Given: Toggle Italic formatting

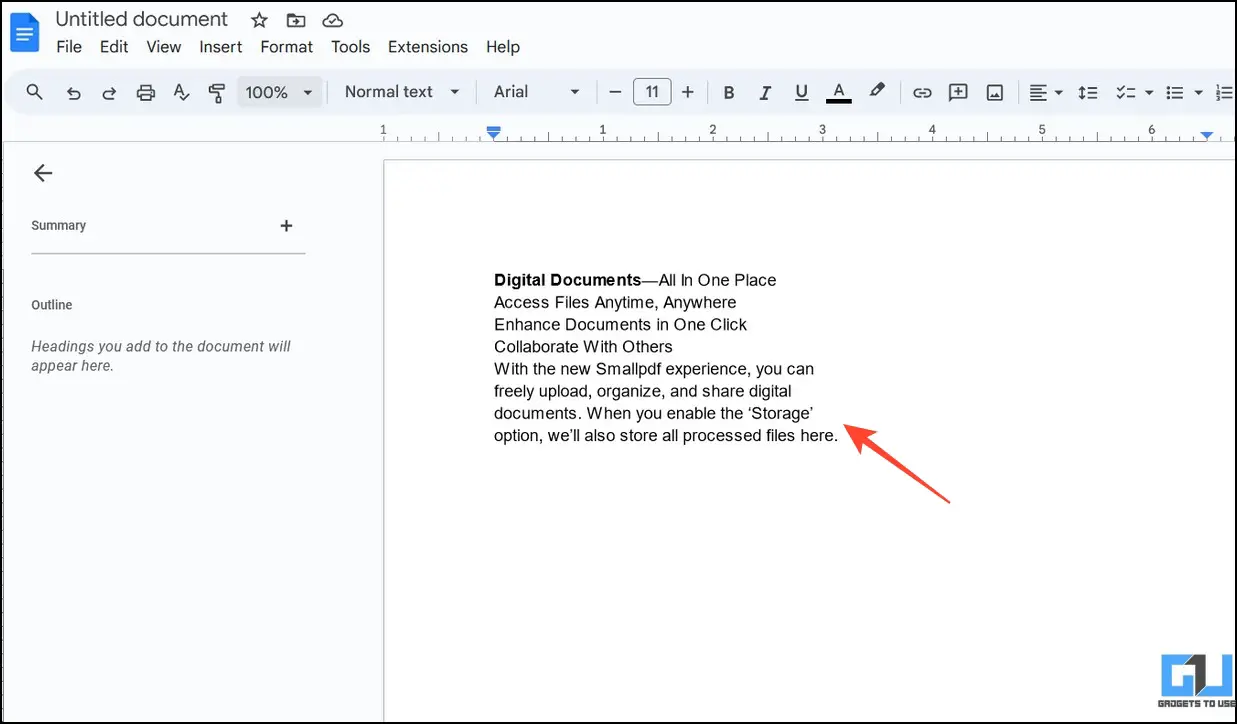Looking at the screenshot, I should pos(765,92).
